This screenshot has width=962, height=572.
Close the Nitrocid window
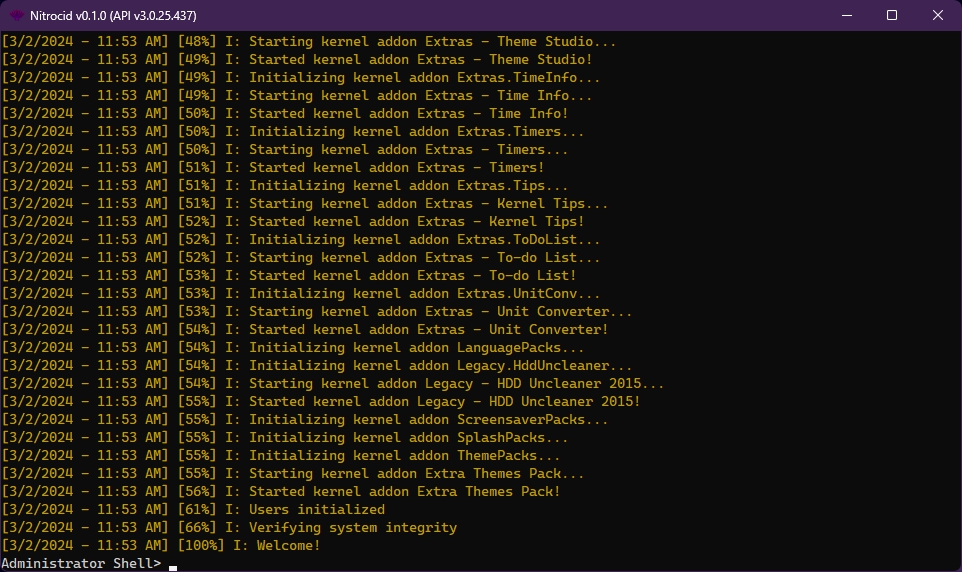point(938,15)
